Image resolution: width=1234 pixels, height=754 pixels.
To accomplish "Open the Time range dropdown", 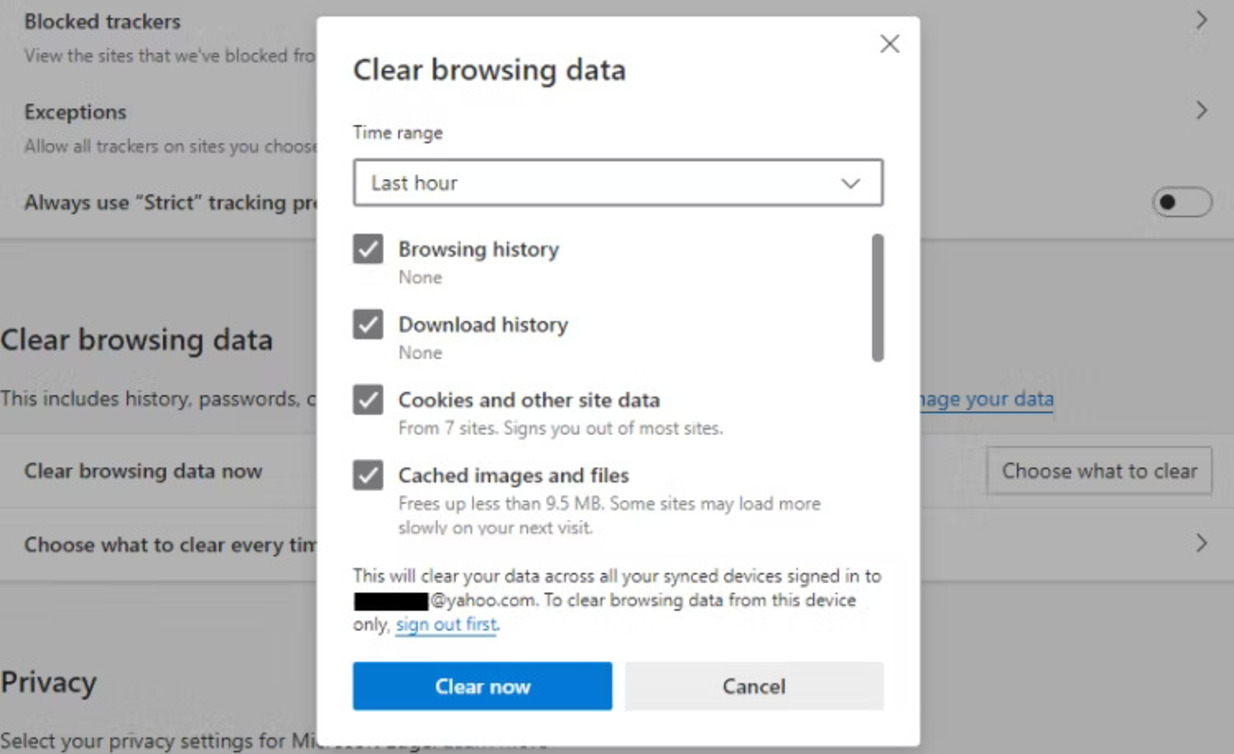I will (618, 183).
